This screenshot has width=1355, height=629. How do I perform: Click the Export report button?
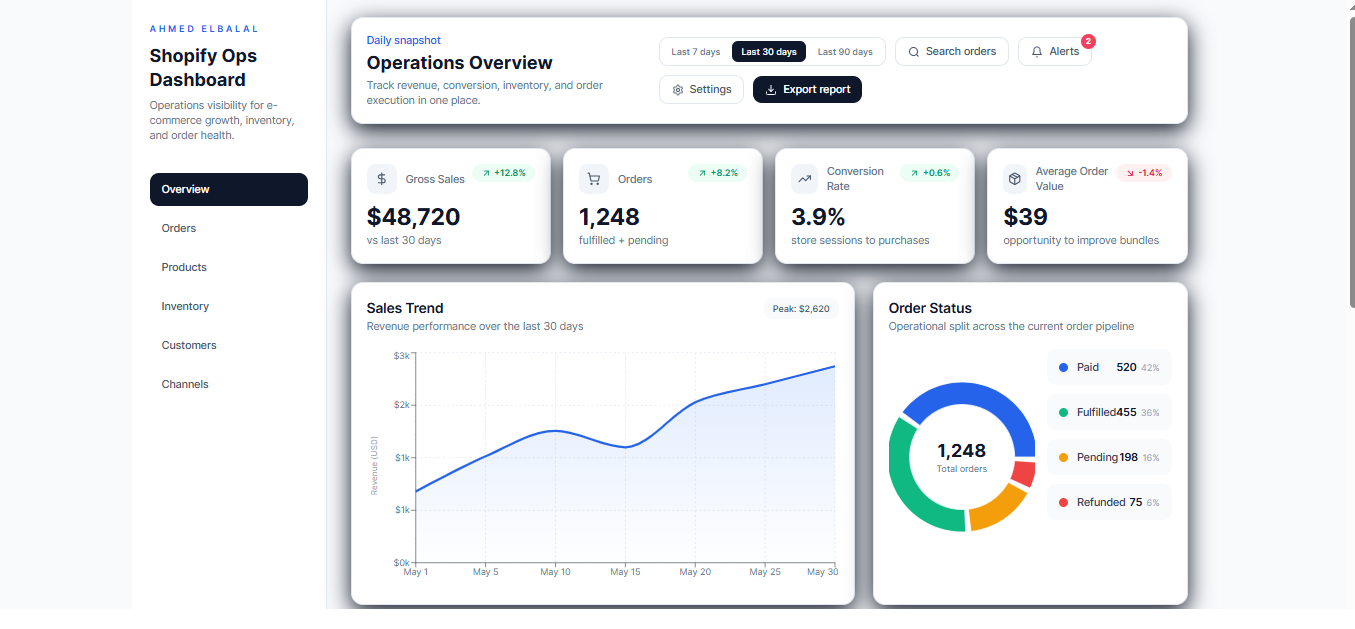coord(807,89)
